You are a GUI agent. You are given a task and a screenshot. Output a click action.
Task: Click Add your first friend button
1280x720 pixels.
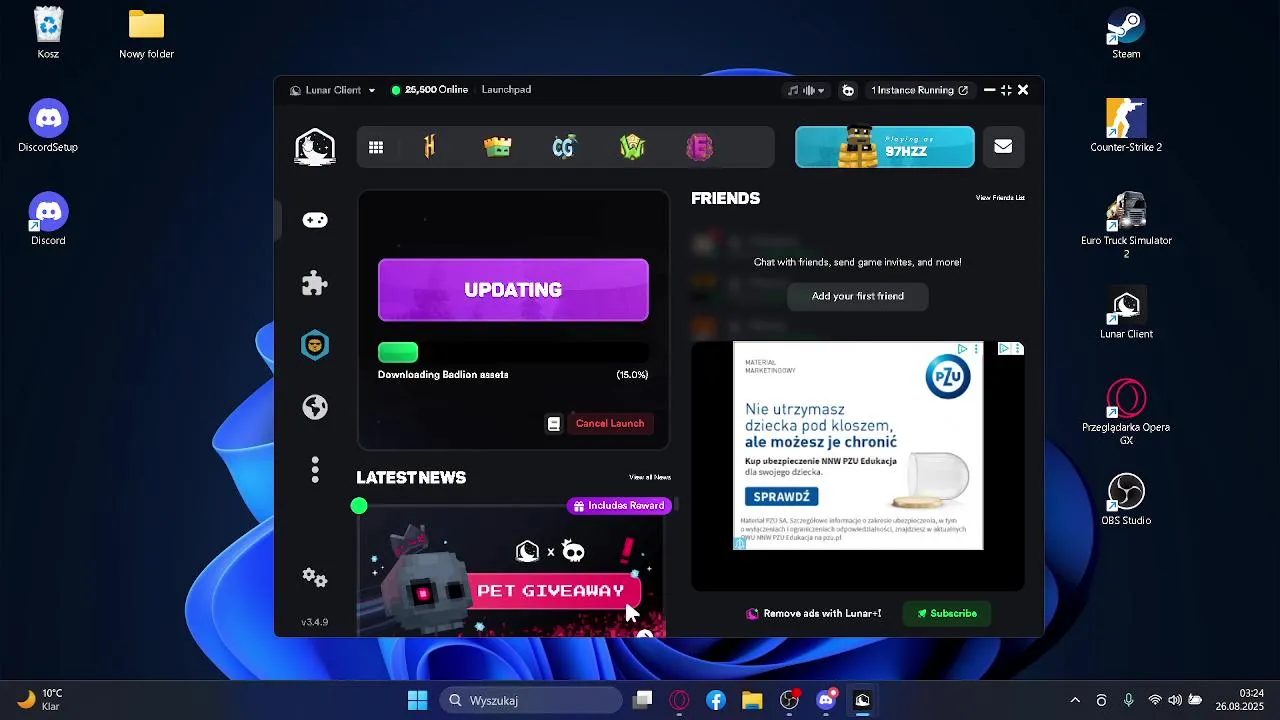(858, 296)
